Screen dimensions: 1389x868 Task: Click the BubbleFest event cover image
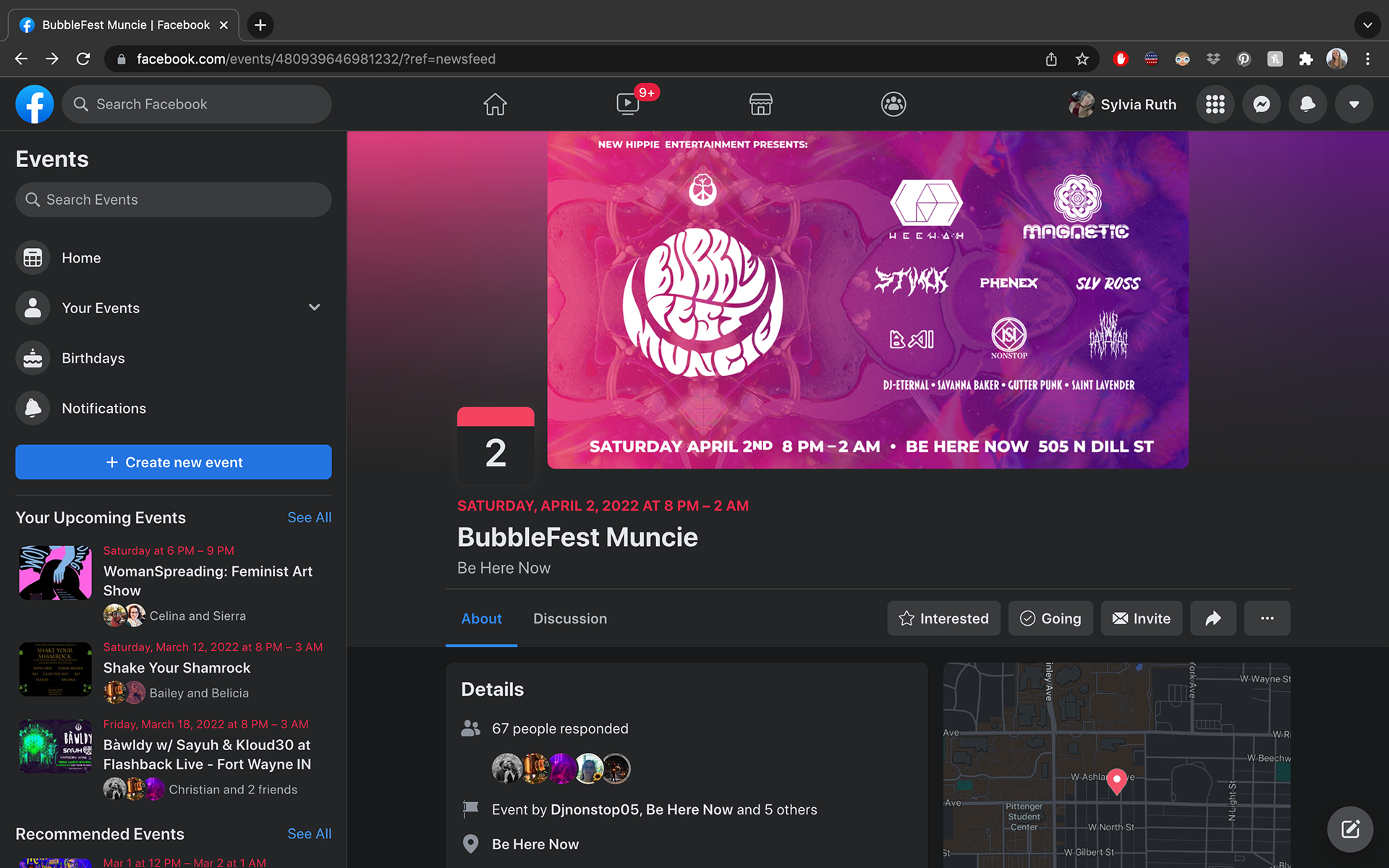tap(867, 299)
